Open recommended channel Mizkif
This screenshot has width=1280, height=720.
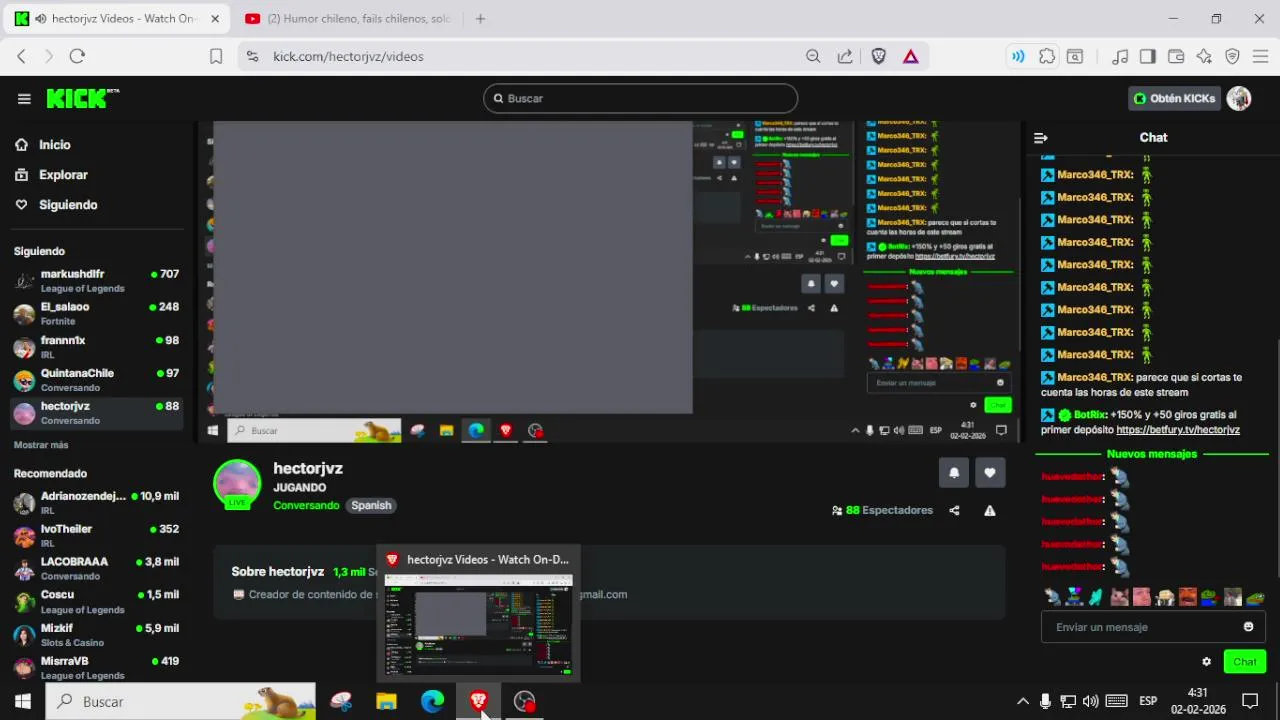[97, 635]
